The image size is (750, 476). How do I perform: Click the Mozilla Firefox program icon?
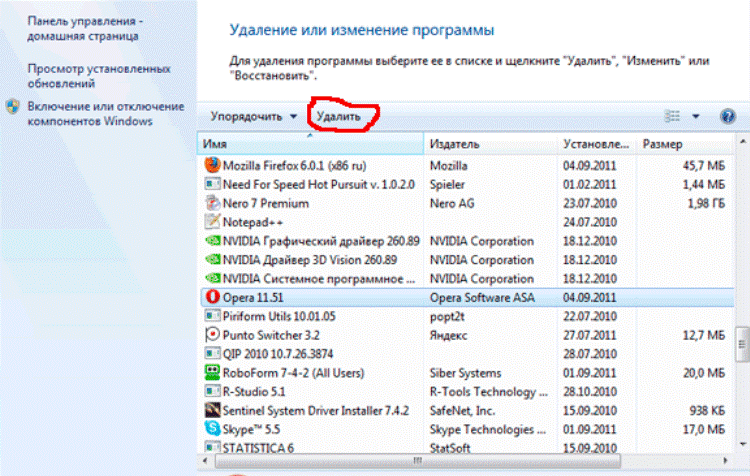[x=212, y=166]
